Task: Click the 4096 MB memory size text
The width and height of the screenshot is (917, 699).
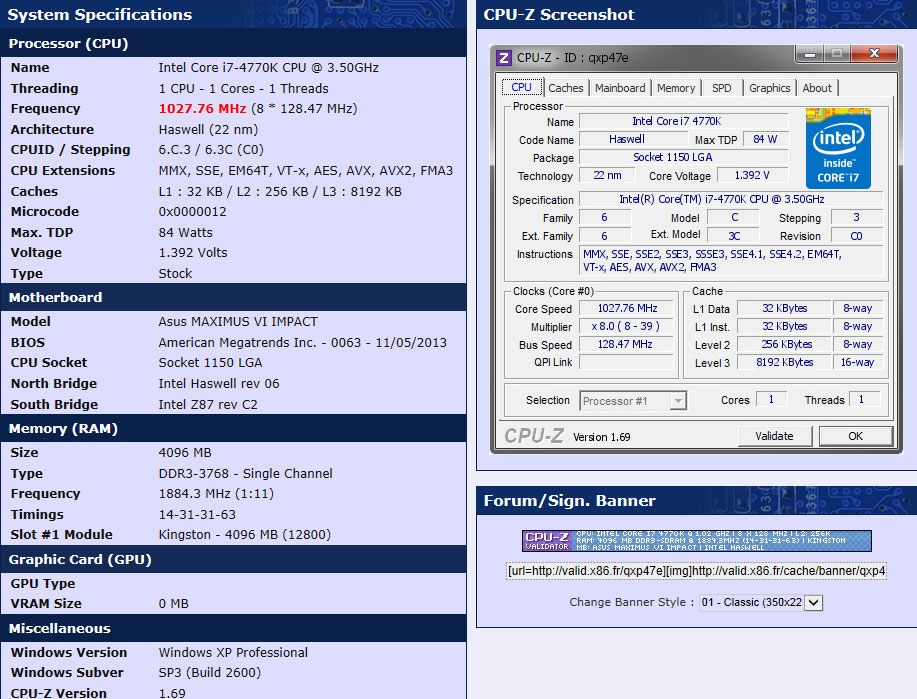Action: pyautogui.click(x=185, y=453)
